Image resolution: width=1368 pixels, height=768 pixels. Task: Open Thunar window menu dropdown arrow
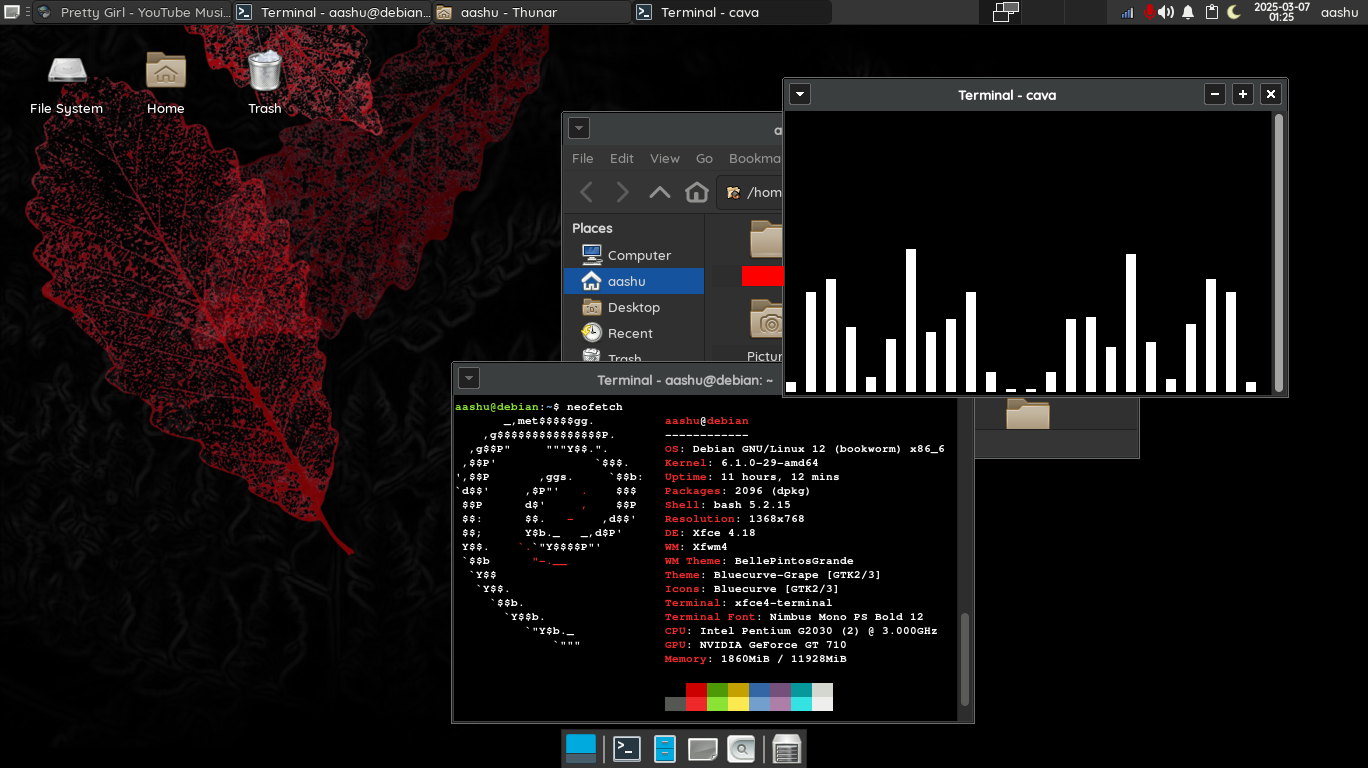578,128
